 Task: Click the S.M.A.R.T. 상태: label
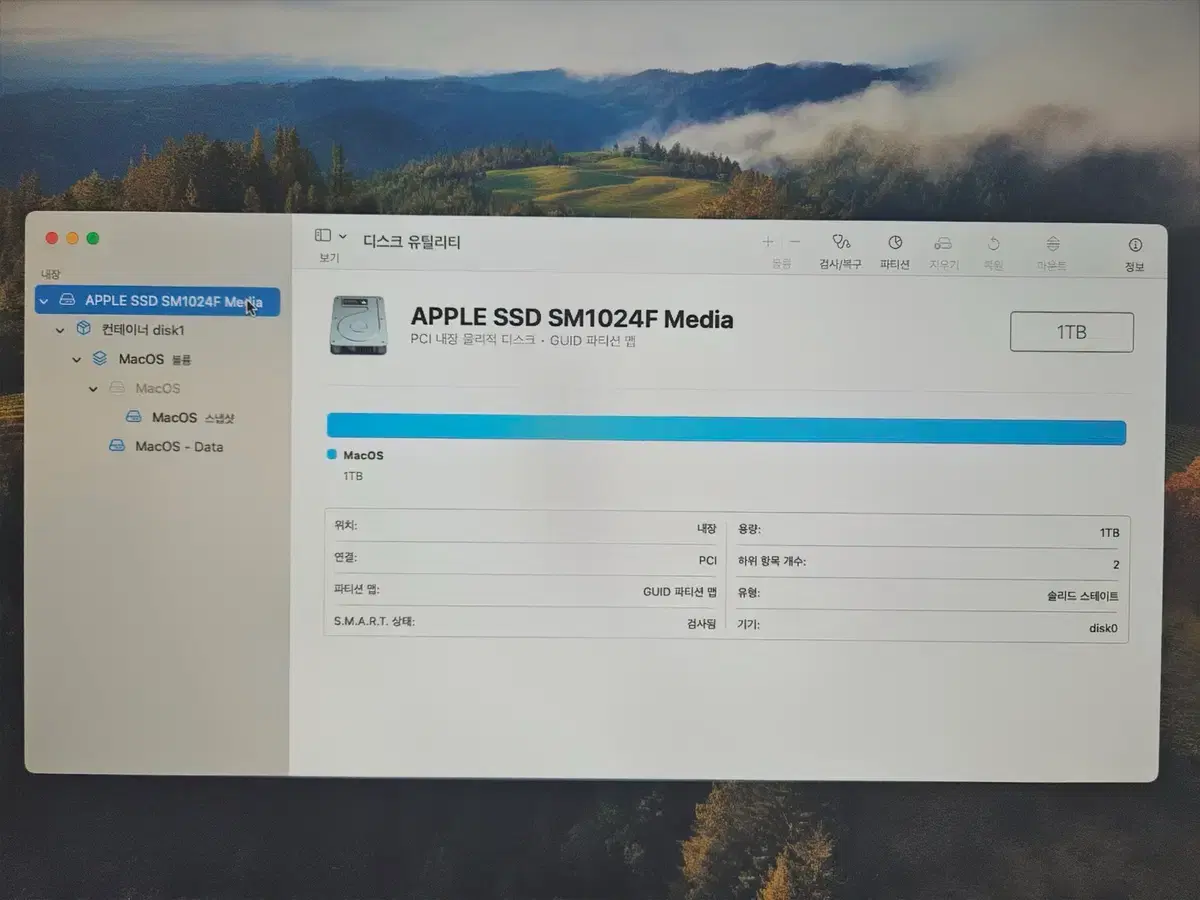[x=374, y=621]
